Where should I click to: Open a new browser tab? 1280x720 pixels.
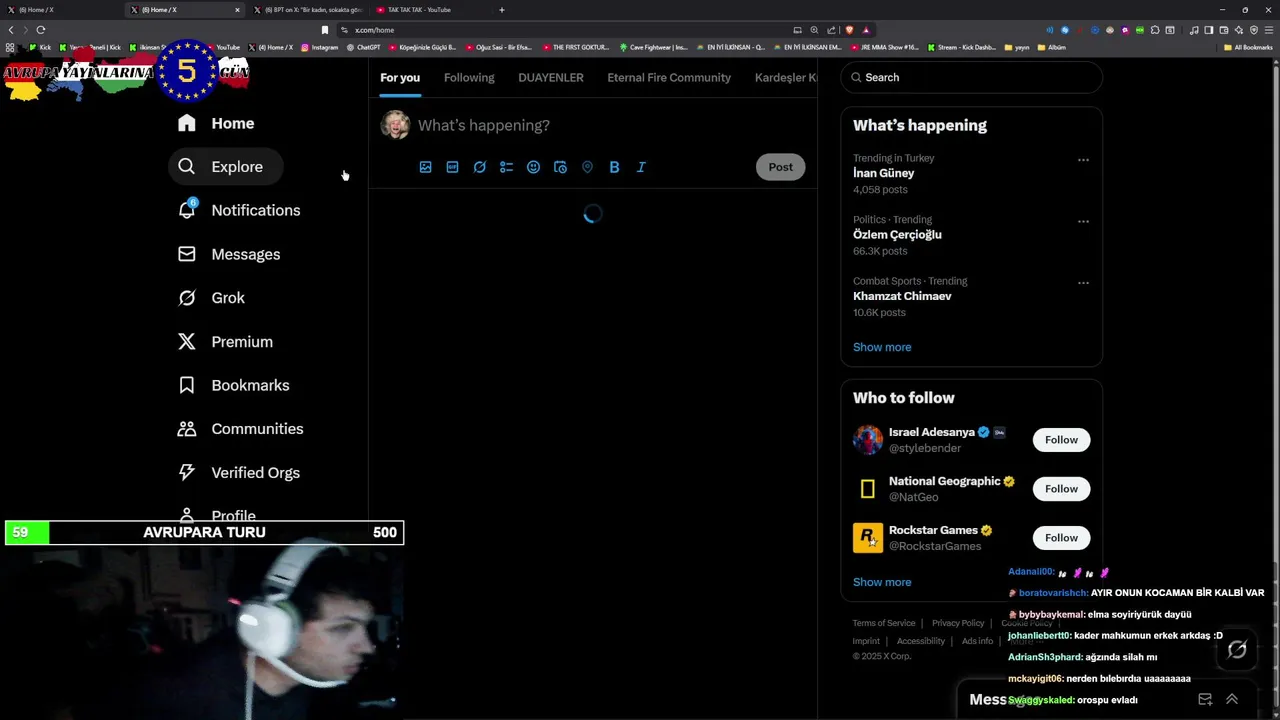[502, 10]
